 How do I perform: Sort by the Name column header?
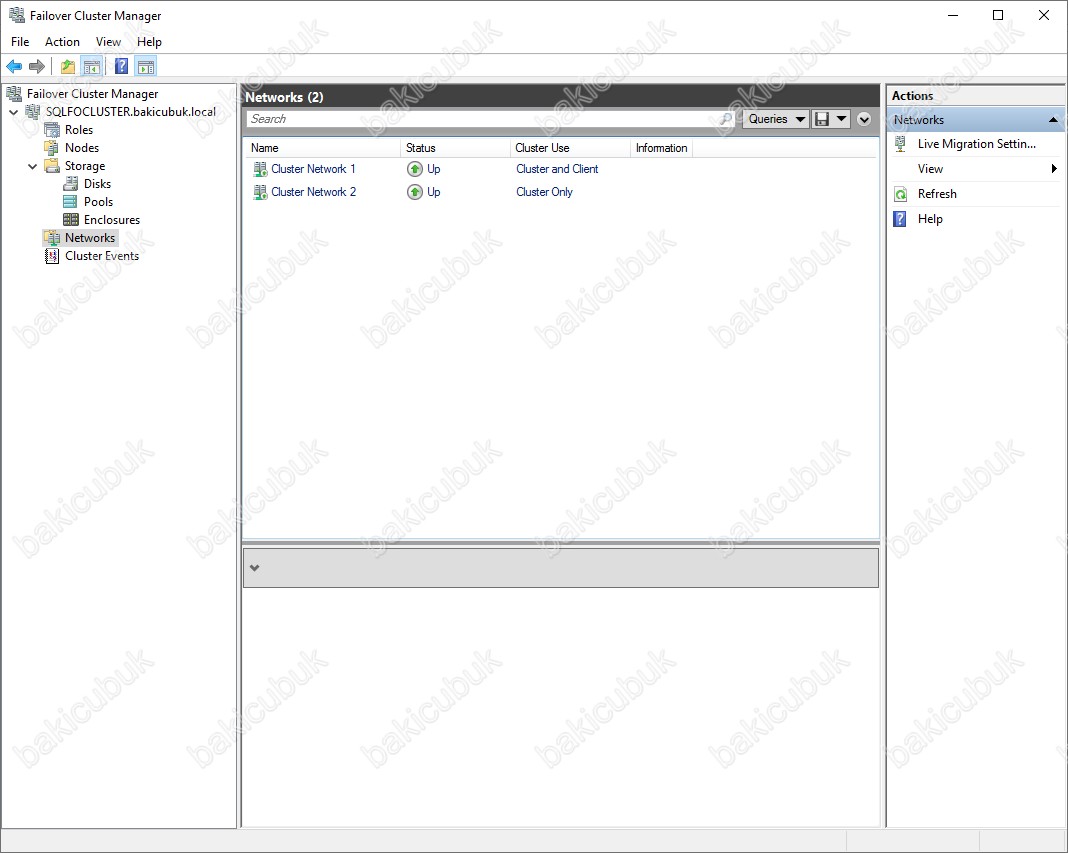(x=323, y=148)
